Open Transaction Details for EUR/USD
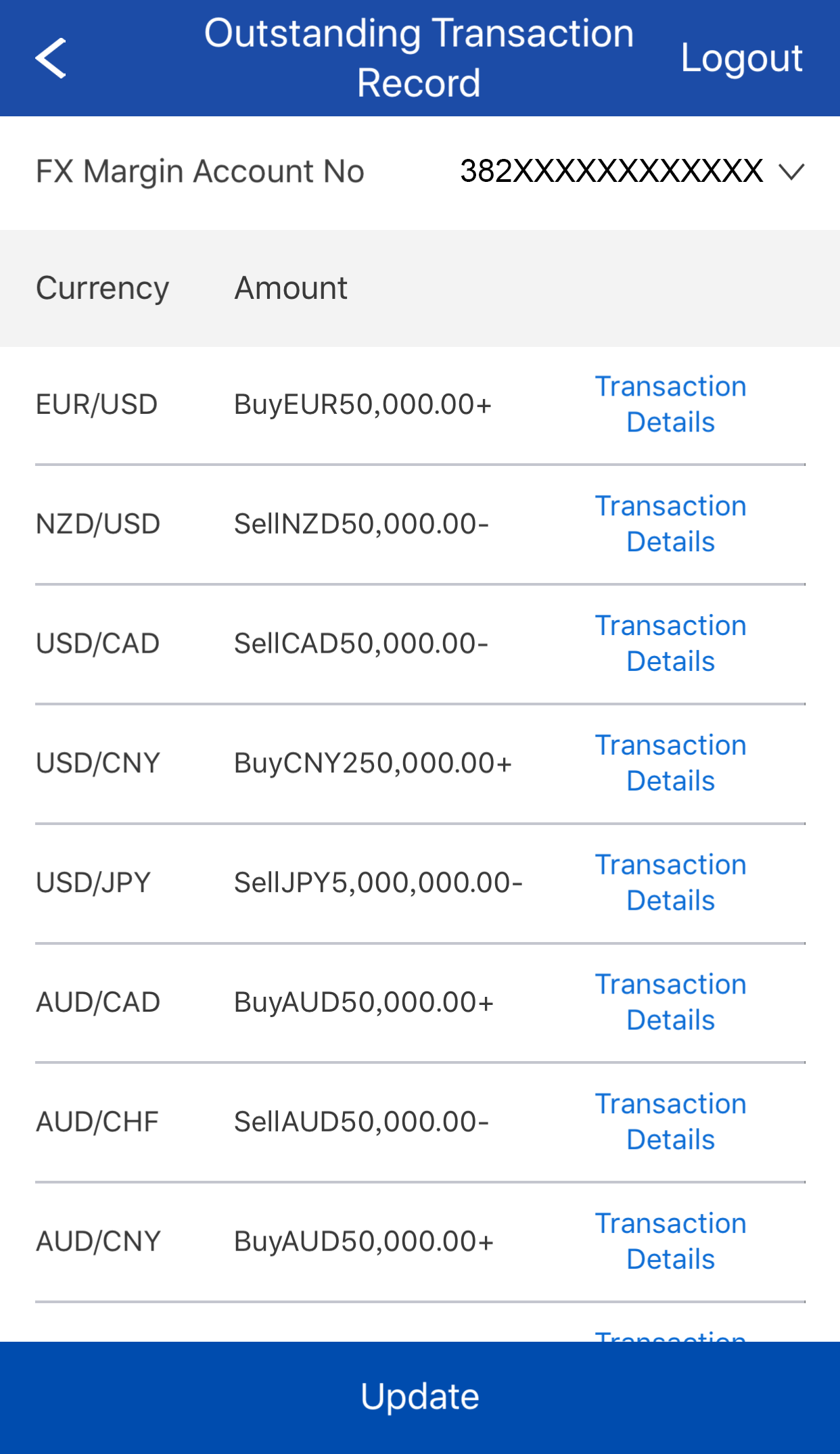Image resolution: width=840 pixels, height=1454 pixels. click(670, 404)
